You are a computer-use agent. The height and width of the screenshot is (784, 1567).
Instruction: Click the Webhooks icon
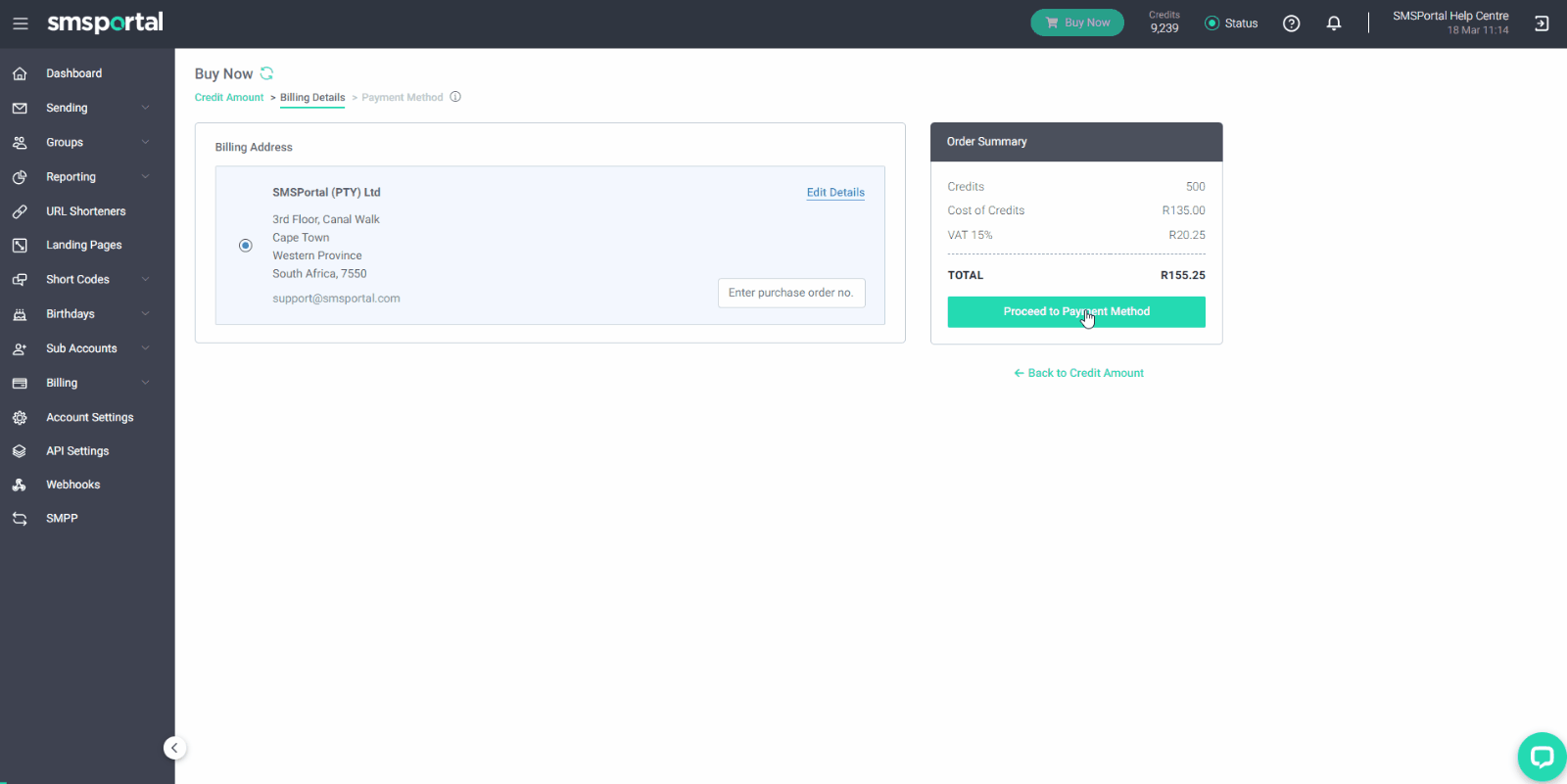click(20, 484)
